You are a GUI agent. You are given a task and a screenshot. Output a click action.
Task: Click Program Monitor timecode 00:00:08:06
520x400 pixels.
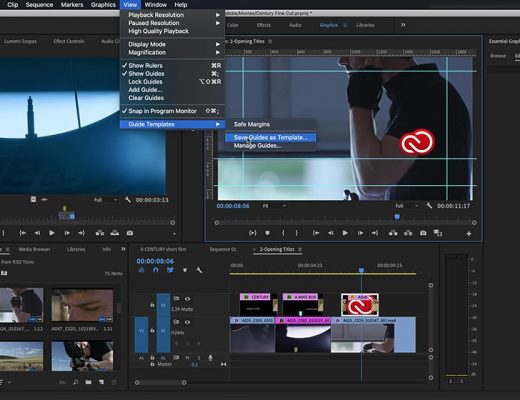pyautogui.click(x=233, y=206)
